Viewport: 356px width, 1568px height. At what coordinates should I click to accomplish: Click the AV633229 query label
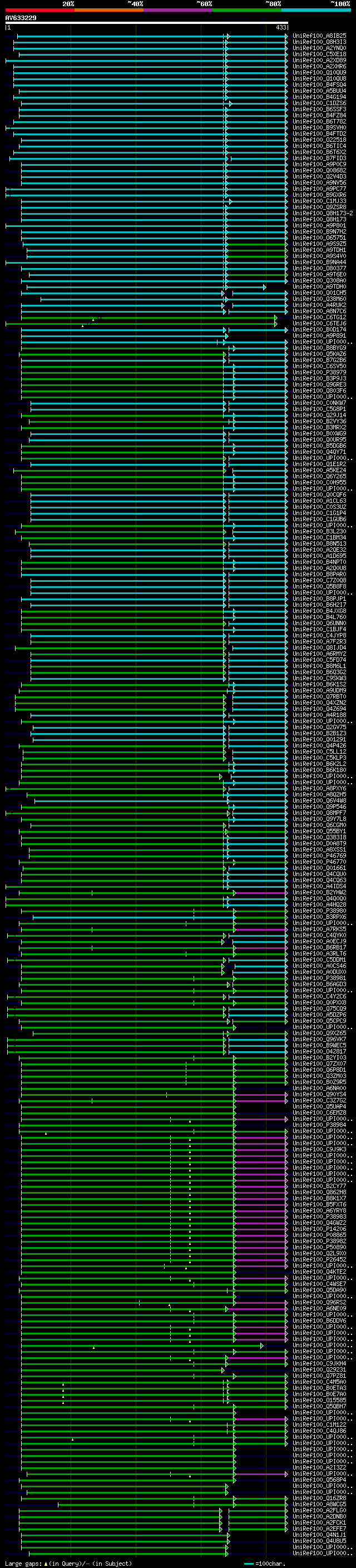21,18
